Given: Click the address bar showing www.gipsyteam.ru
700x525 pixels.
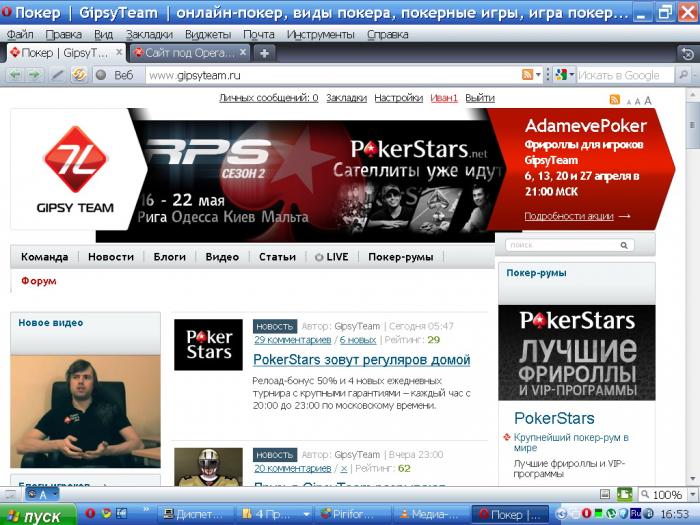Looking at the screenshot, I should tap(333, 75).
